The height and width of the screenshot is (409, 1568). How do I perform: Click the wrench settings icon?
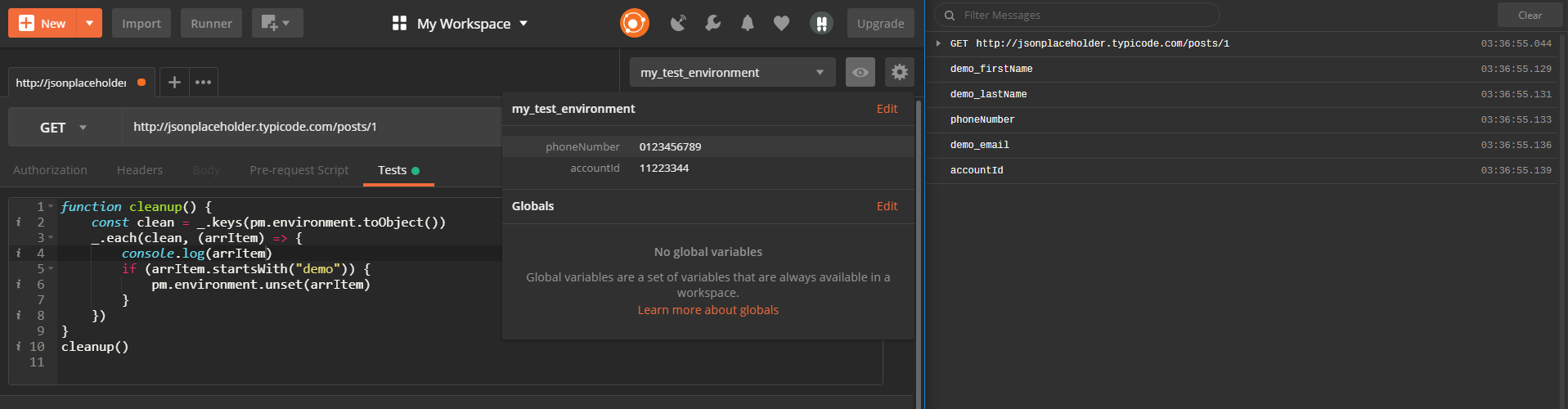tap(712, 23)
